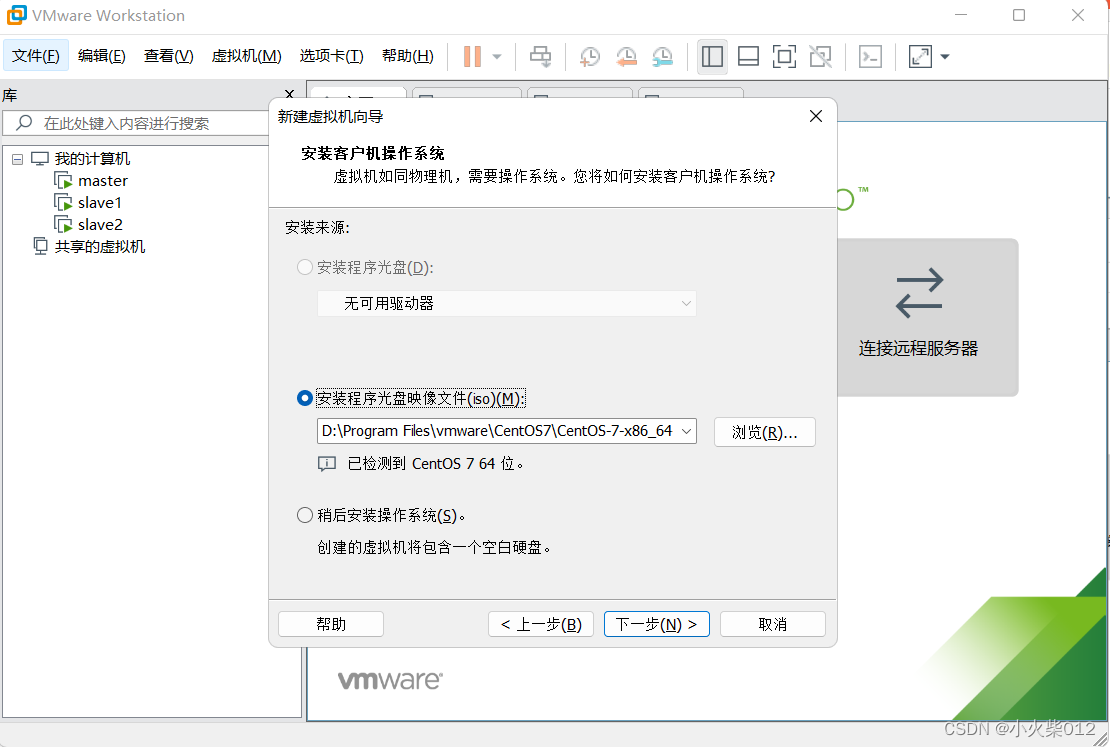Take a snapshot using the clock-plus icon

[x=589, y=57]
